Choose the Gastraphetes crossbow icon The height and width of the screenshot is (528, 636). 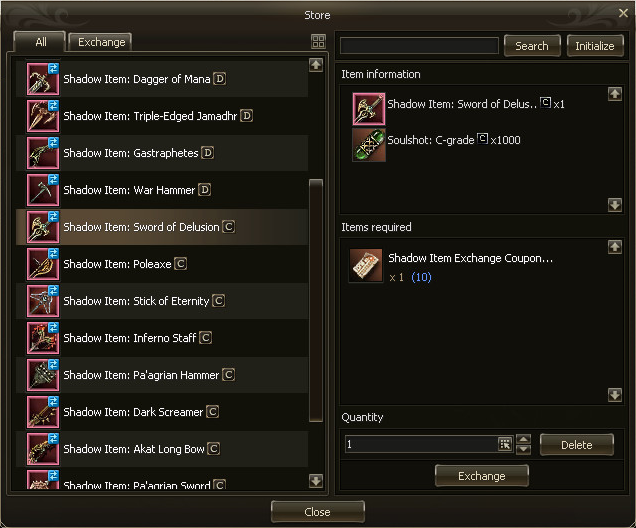point(43,153)
